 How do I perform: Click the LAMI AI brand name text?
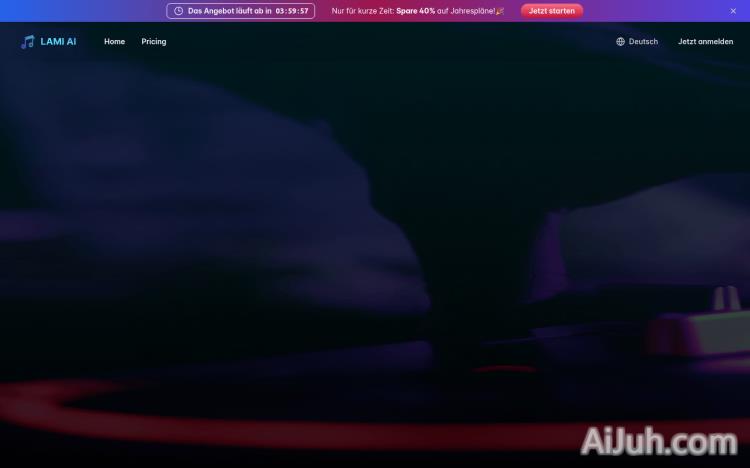click(x=58, y=42)
